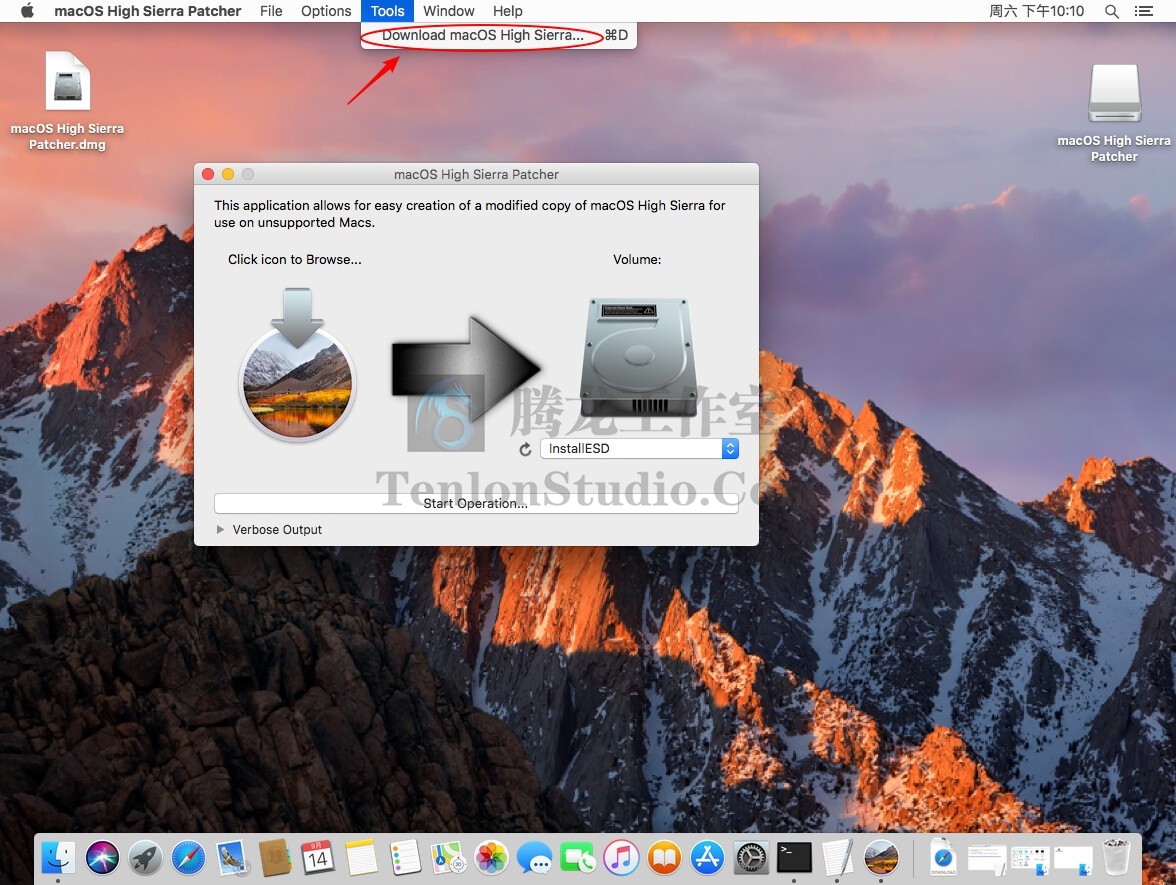
Task: Click High Sierra installer icon to browse
Action: coord(297,363)
